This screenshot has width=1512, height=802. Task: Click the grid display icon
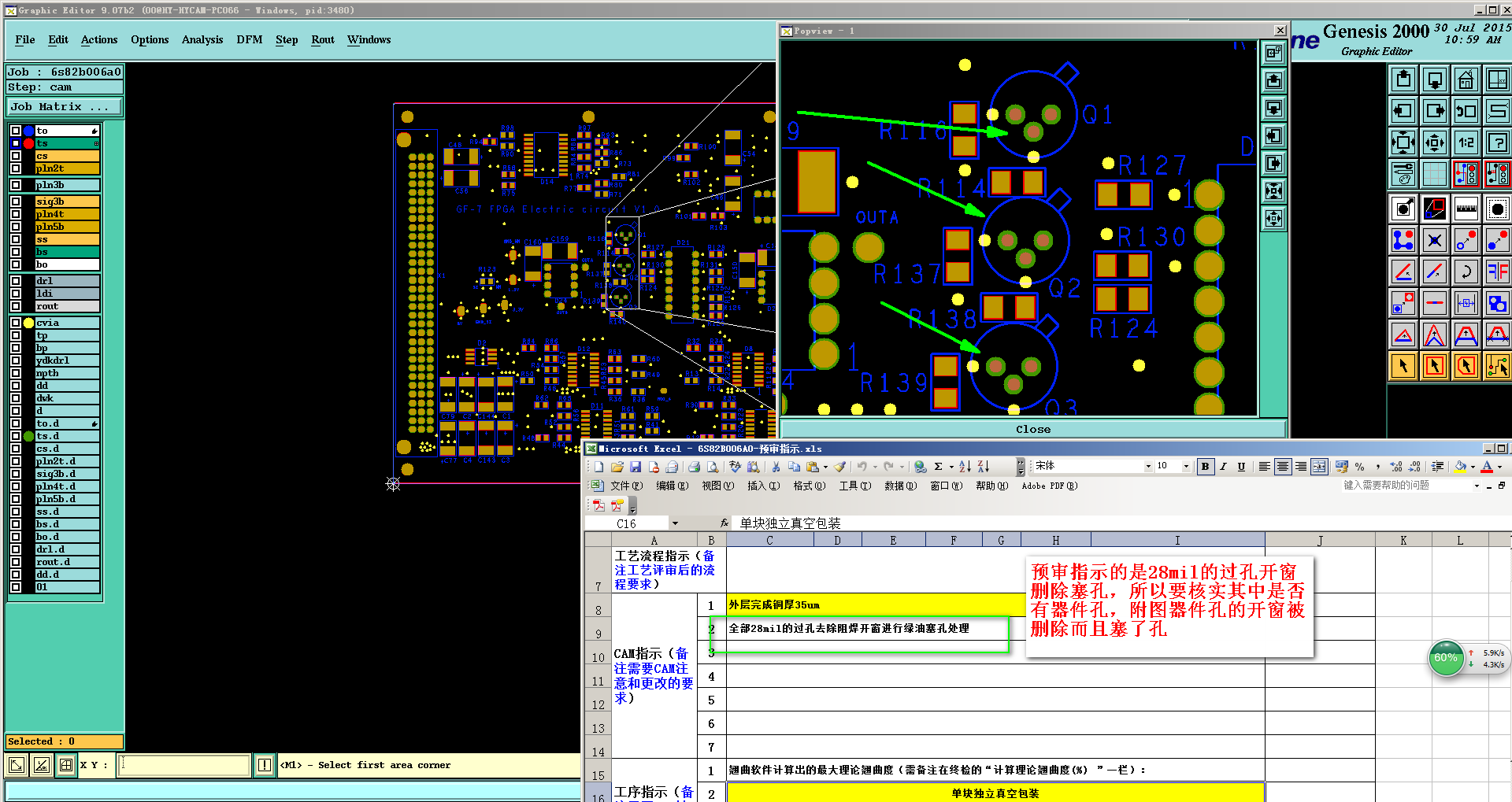pyautogui.click(x=1435, y=173)
